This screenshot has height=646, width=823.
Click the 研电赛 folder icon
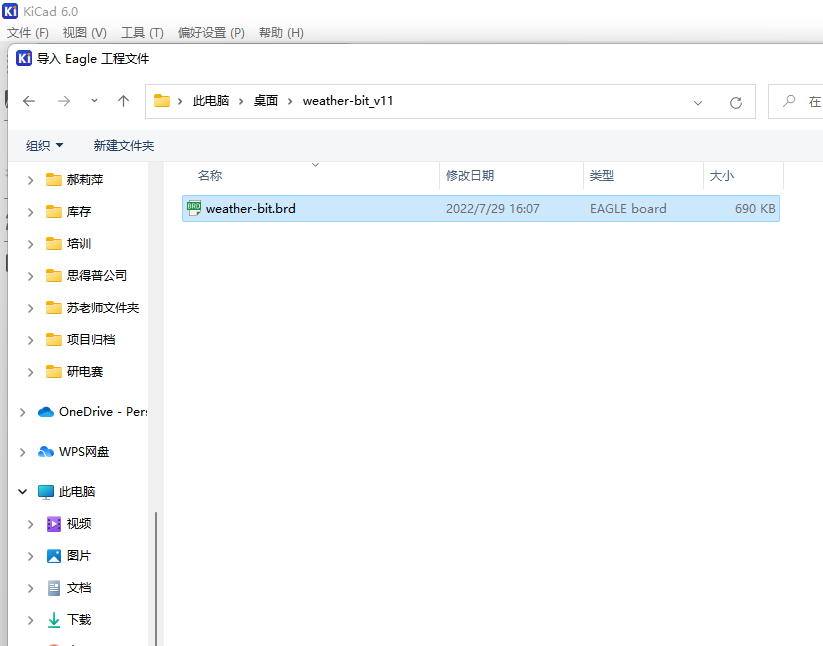[54, 372]
